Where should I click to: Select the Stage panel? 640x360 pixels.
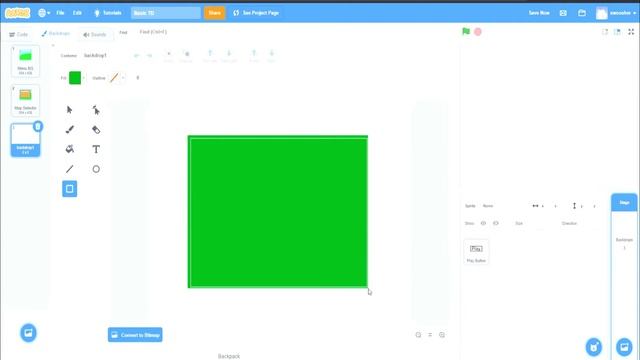[624, 278]
